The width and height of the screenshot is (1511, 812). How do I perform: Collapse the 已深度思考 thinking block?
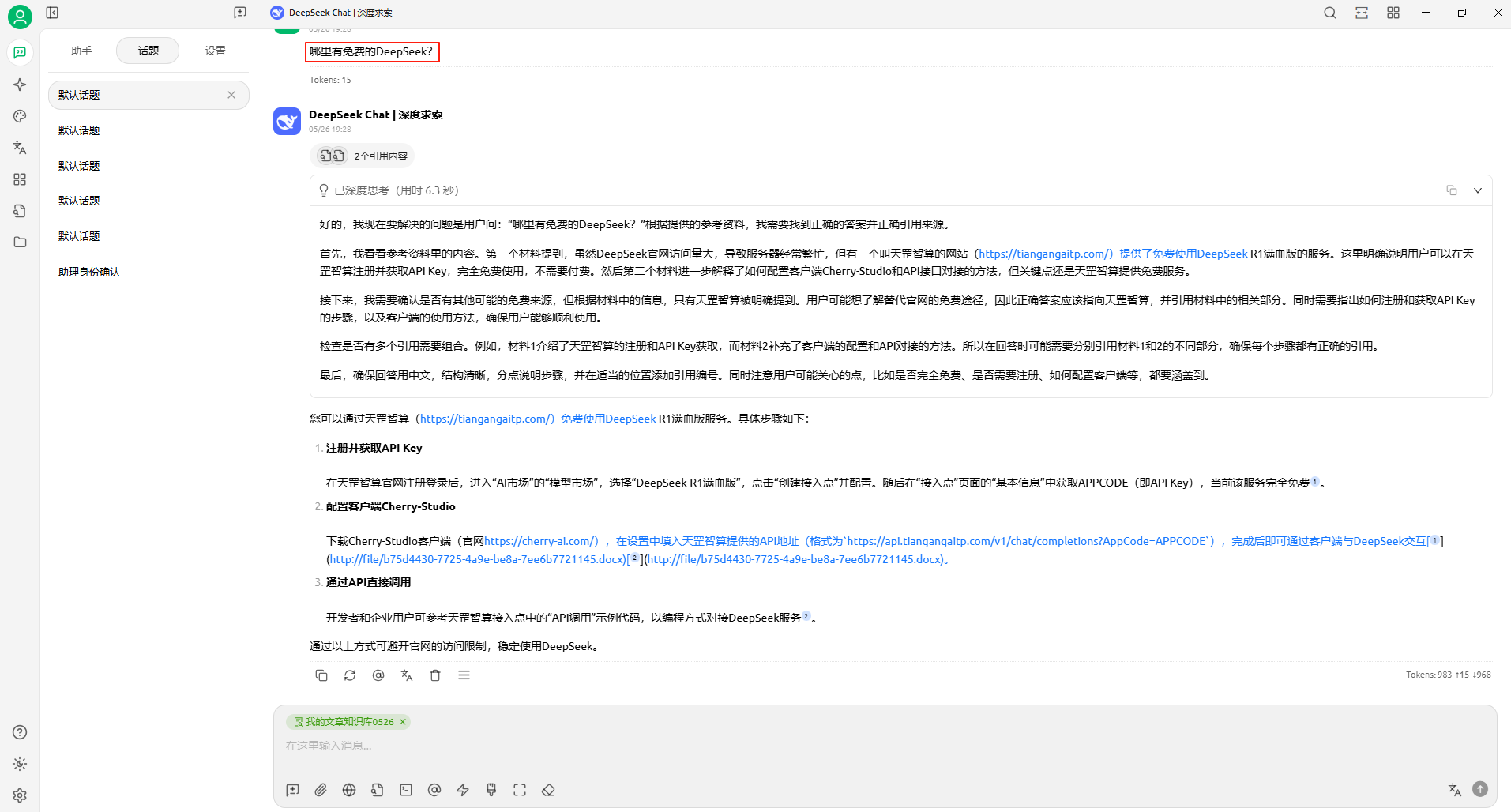[1478, 190]
